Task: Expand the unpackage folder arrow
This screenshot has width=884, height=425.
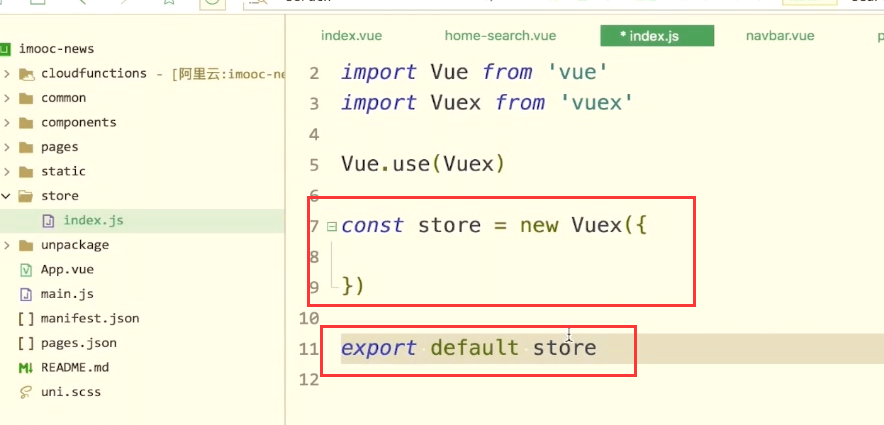Action: coord(6,245)
